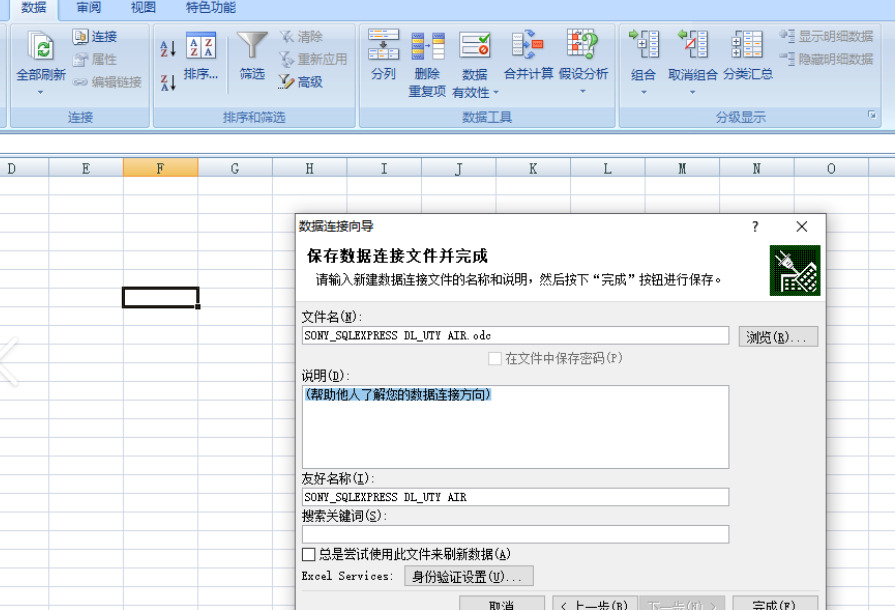Select column K header
This screenshot has width=895, height=610.
pyautogui.click(x=533, y=168)
